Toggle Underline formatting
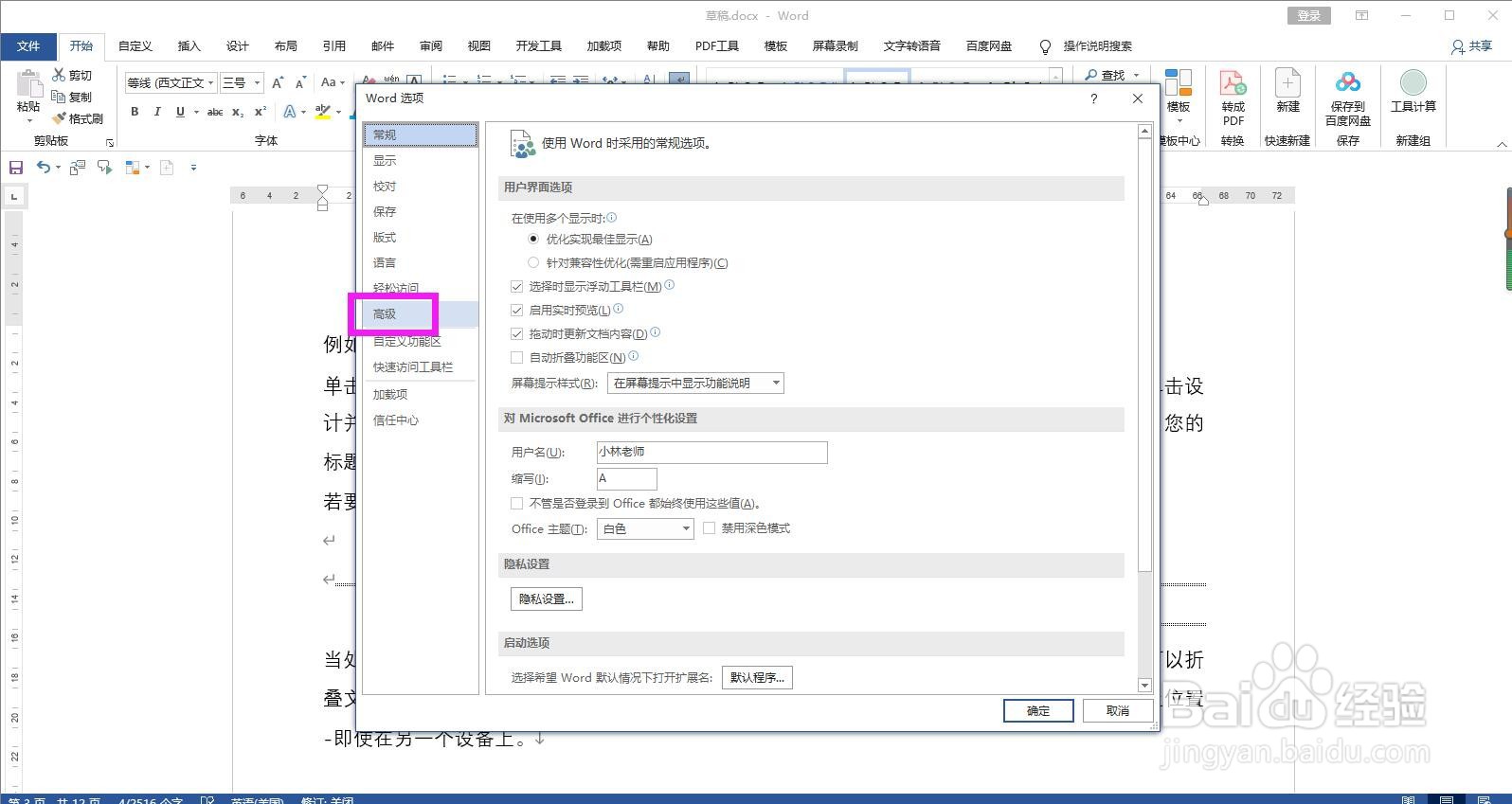This screenshot has height=804, width=1512. pos(180,112)
